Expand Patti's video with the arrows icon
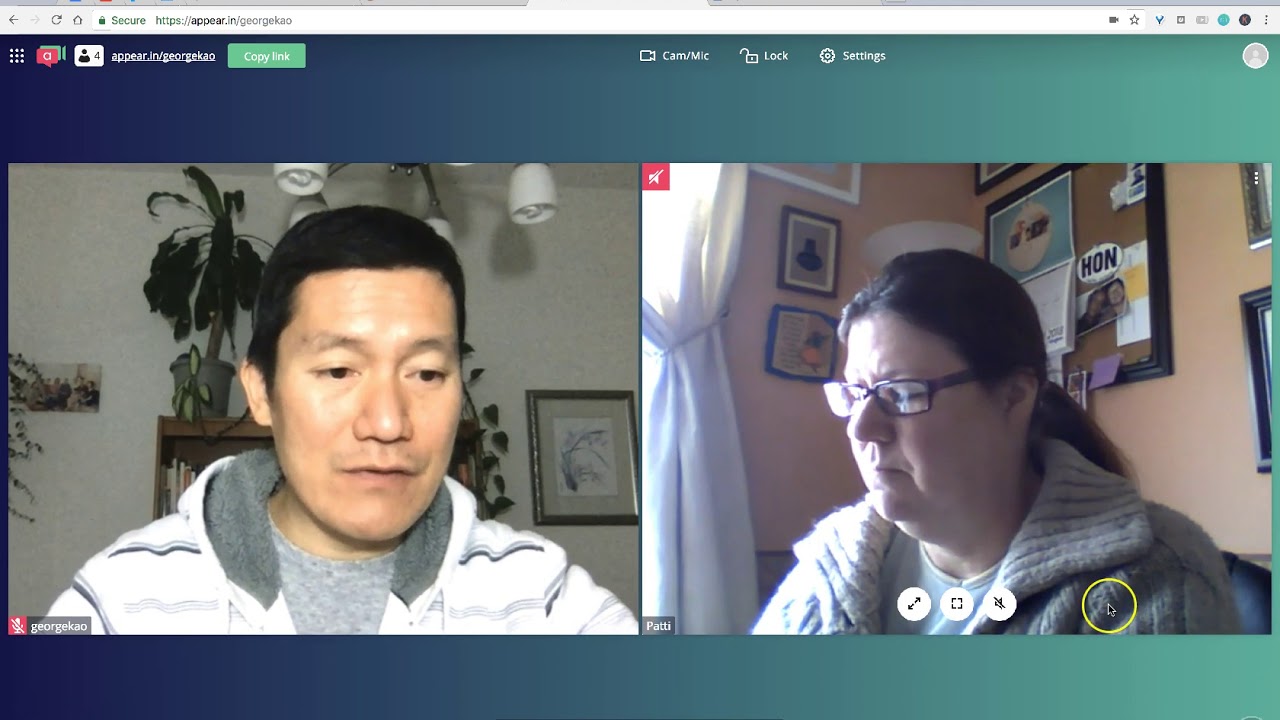 [914, 603]
